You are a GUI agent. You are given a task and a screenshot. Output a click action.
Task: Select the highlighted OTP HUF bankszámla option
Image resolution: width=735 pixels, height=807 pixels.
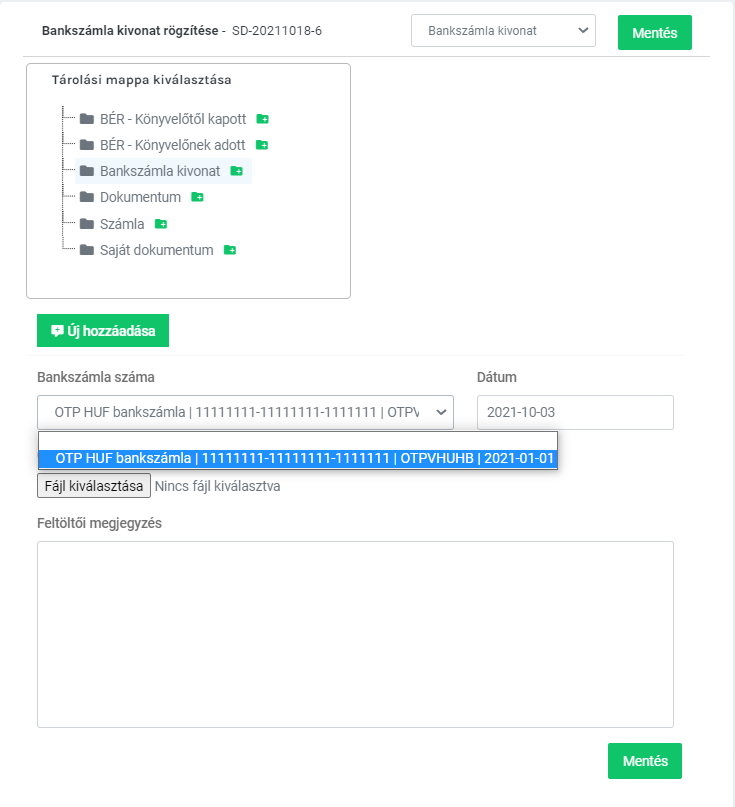click(298, 458)
